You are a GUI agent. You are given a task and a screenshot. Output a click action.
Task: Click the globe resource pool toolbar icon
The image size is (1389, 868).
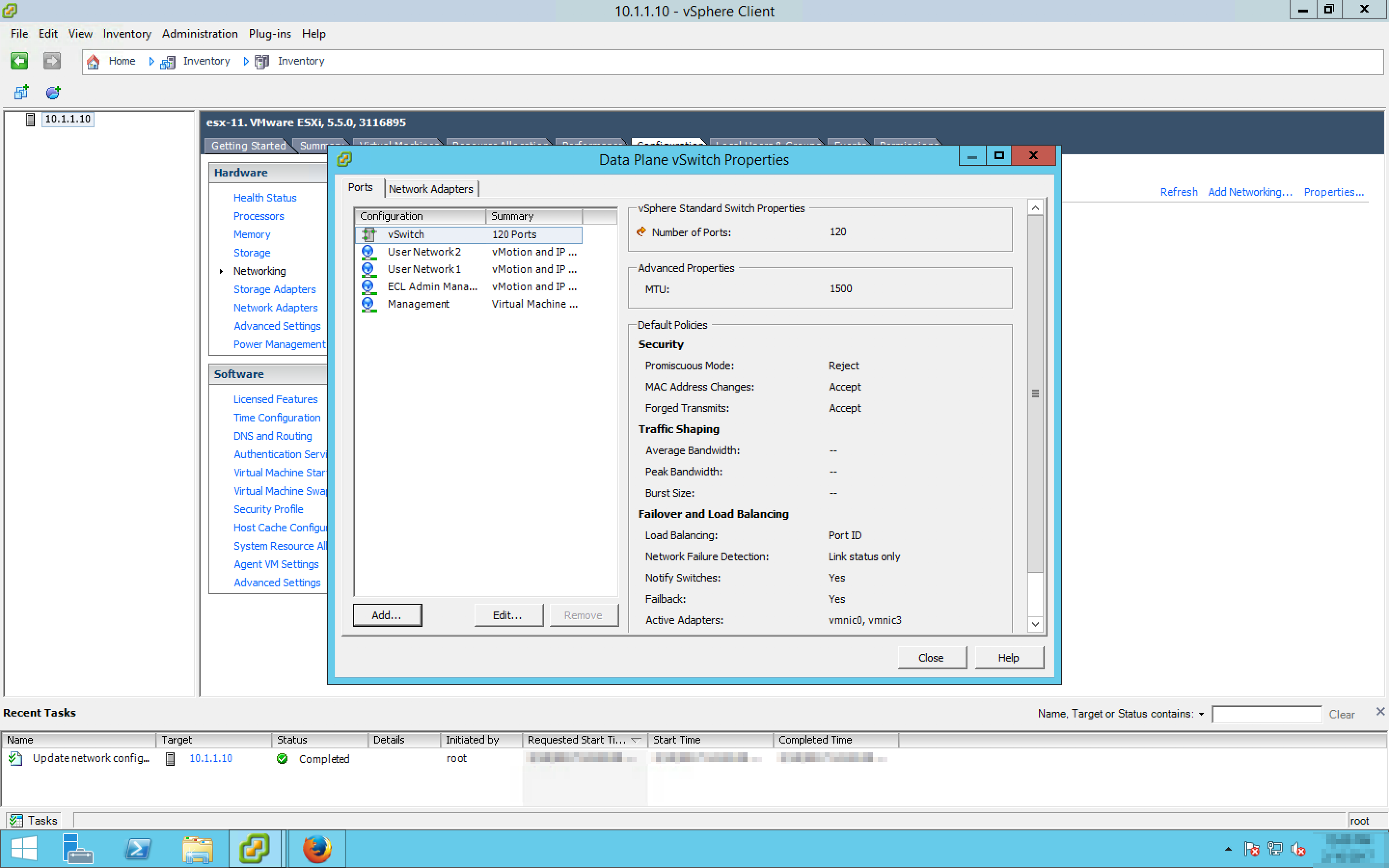[53, 92]
